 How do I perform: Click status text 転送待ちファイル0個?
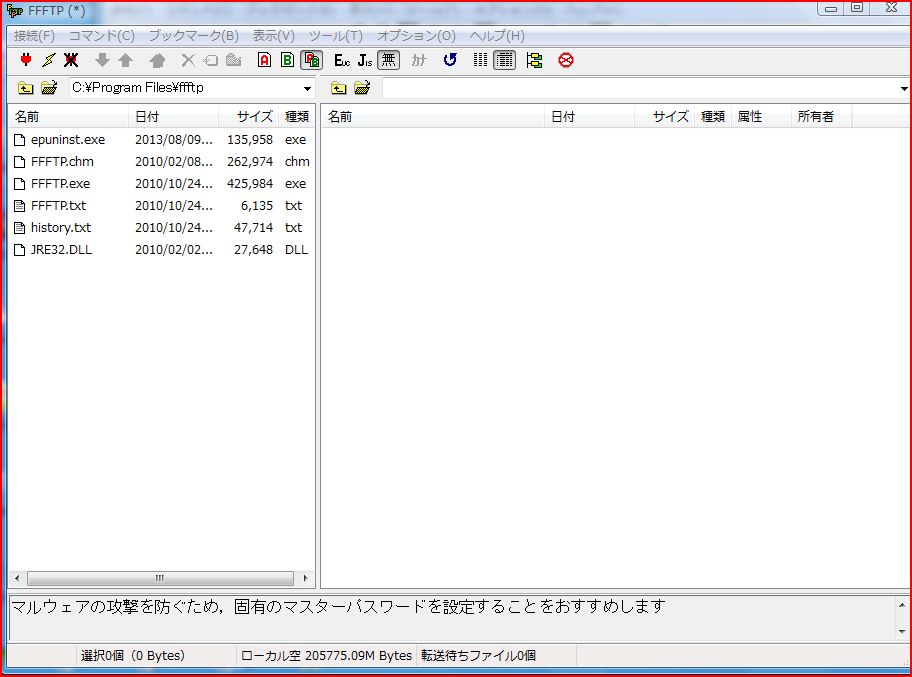(x=478, y=655)
